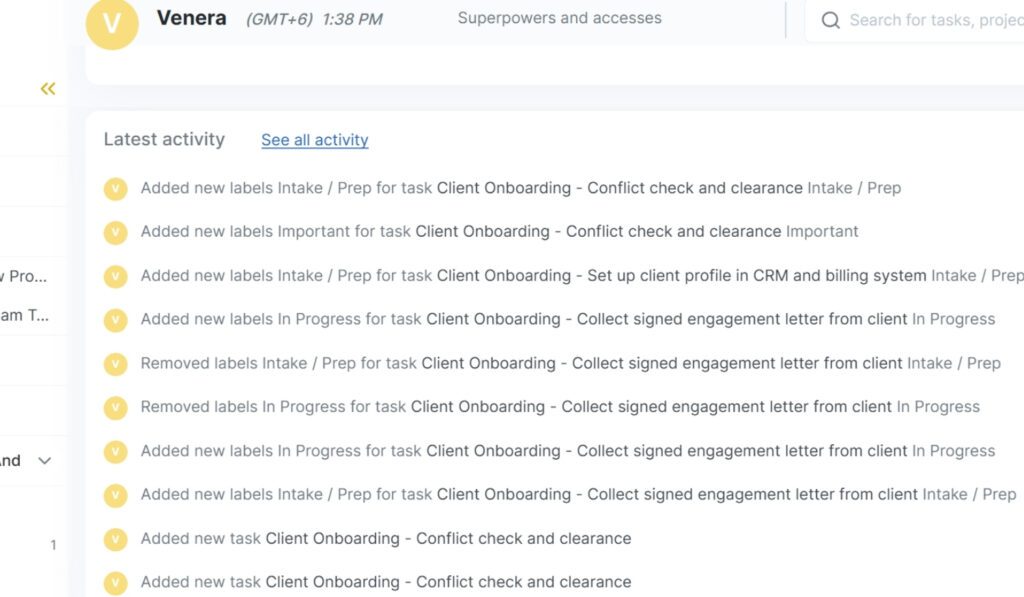
Task: Click the Venera name label
Action: (x=190, y=17)
